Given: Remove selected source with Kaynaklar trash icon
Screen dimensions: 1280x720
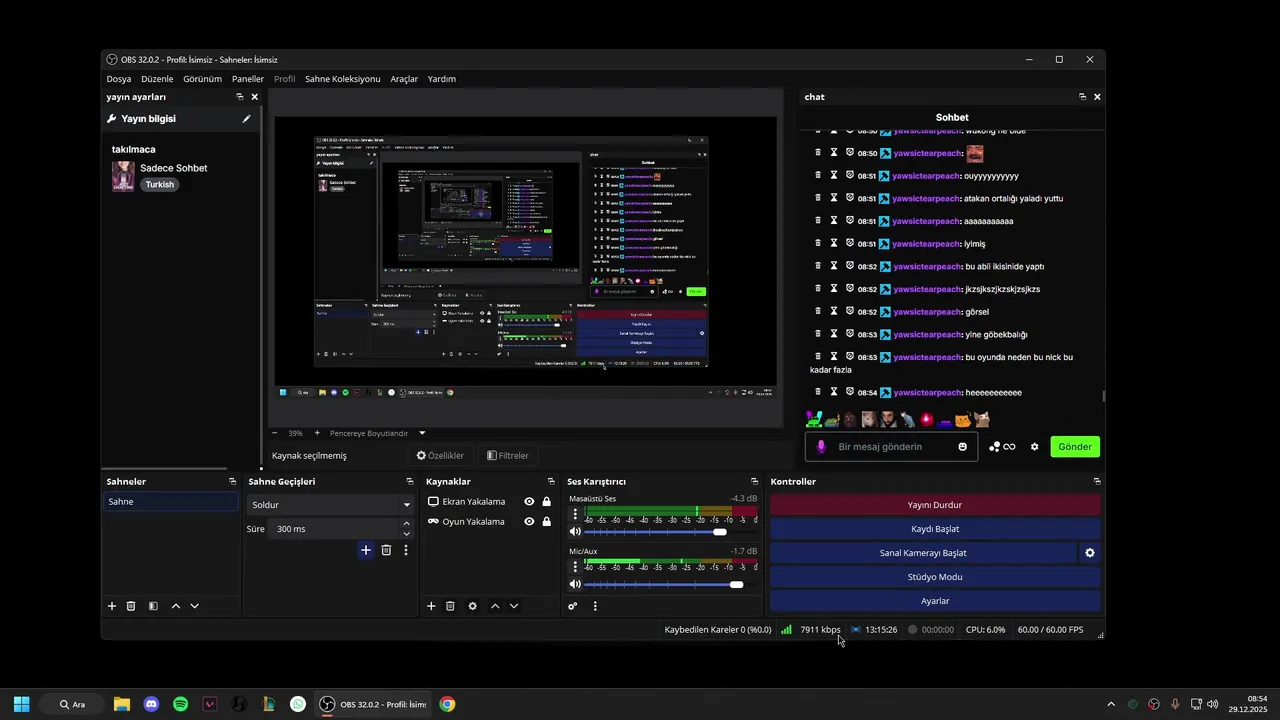Looking at the screenshot, I should click(x=450, y=606).
